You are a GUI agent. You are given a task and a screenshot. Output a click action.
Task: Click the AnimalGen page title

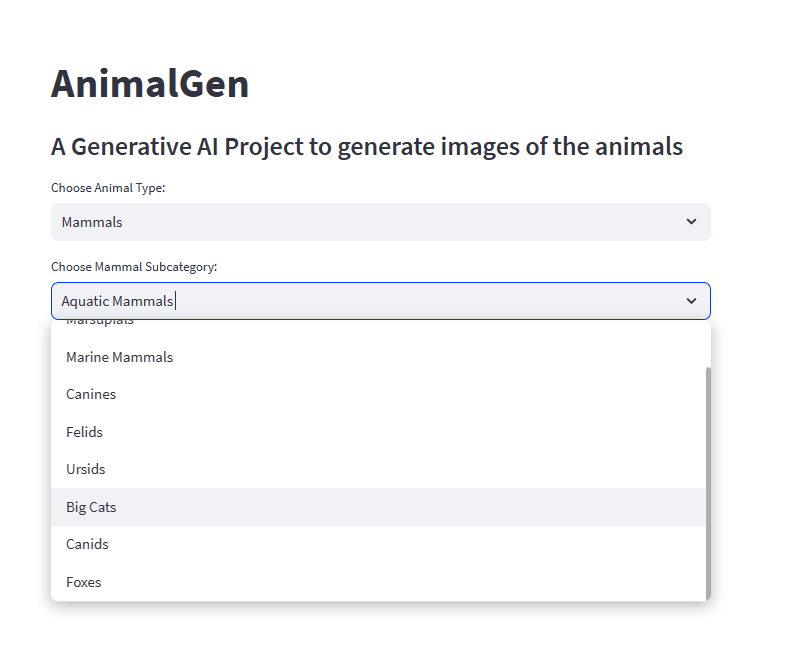tap(150, 84)
